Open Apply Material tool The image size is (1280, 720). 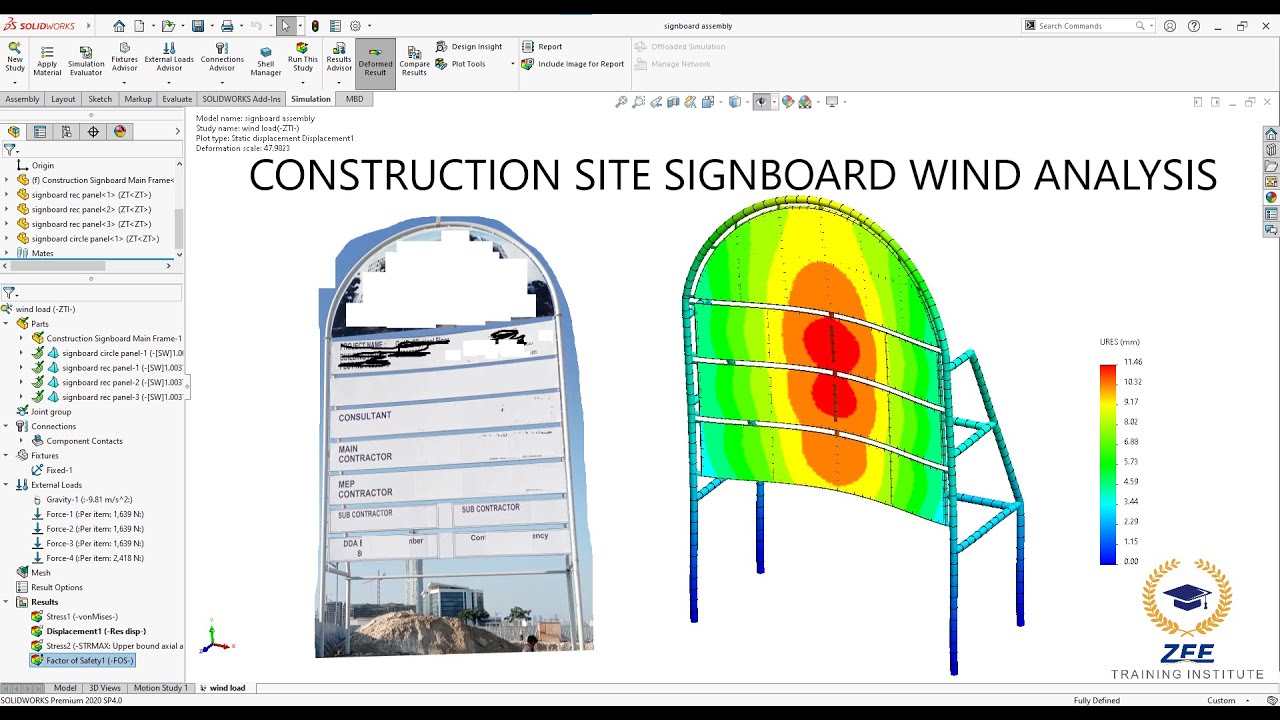click(x=47, y=60)
